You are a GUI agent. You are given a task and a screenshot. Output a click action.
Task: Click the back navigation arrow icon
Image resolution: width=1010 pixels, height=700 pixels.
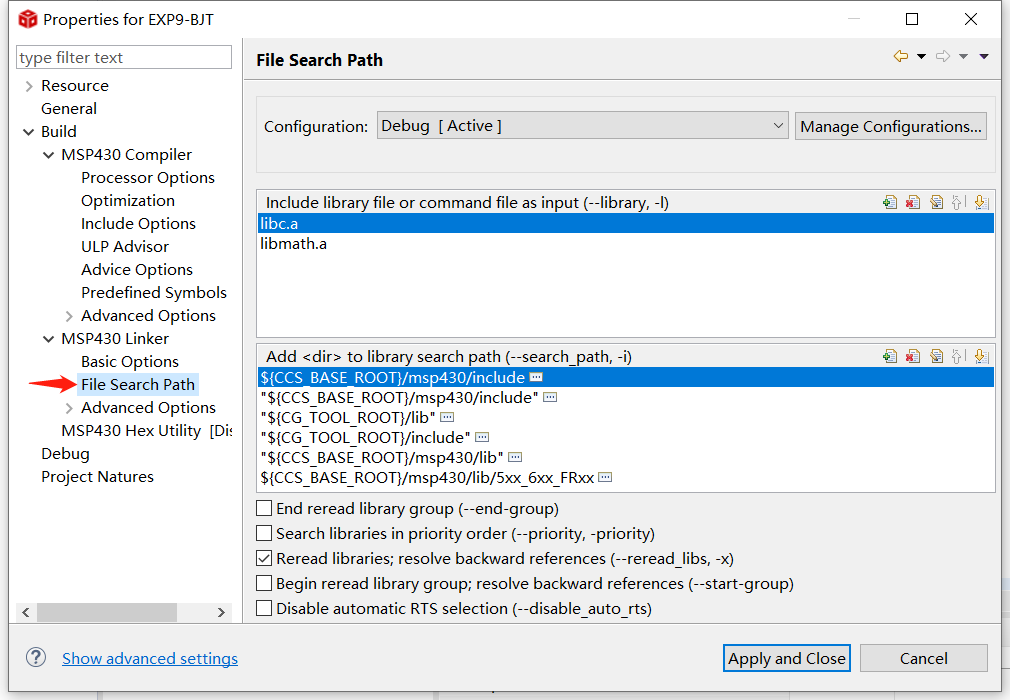pos(900,56)
